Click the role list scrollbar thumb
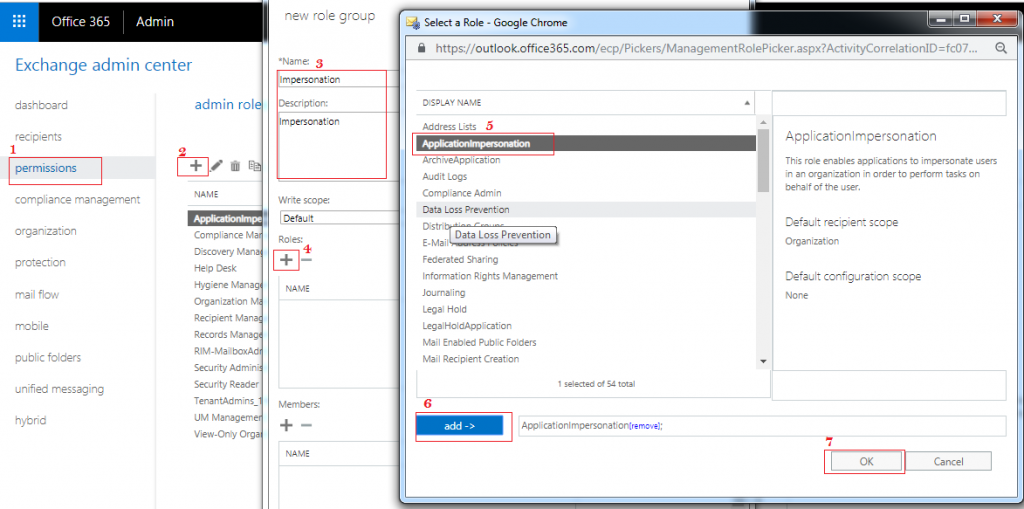 point(763,160)
